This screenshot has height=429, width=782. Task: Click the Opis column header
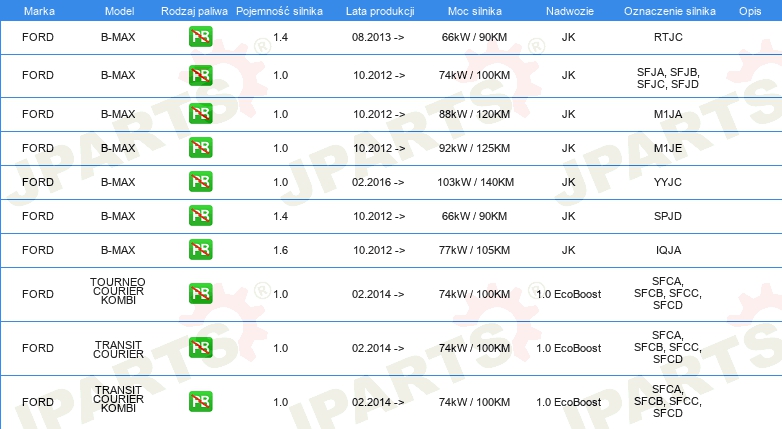point(750,11)
